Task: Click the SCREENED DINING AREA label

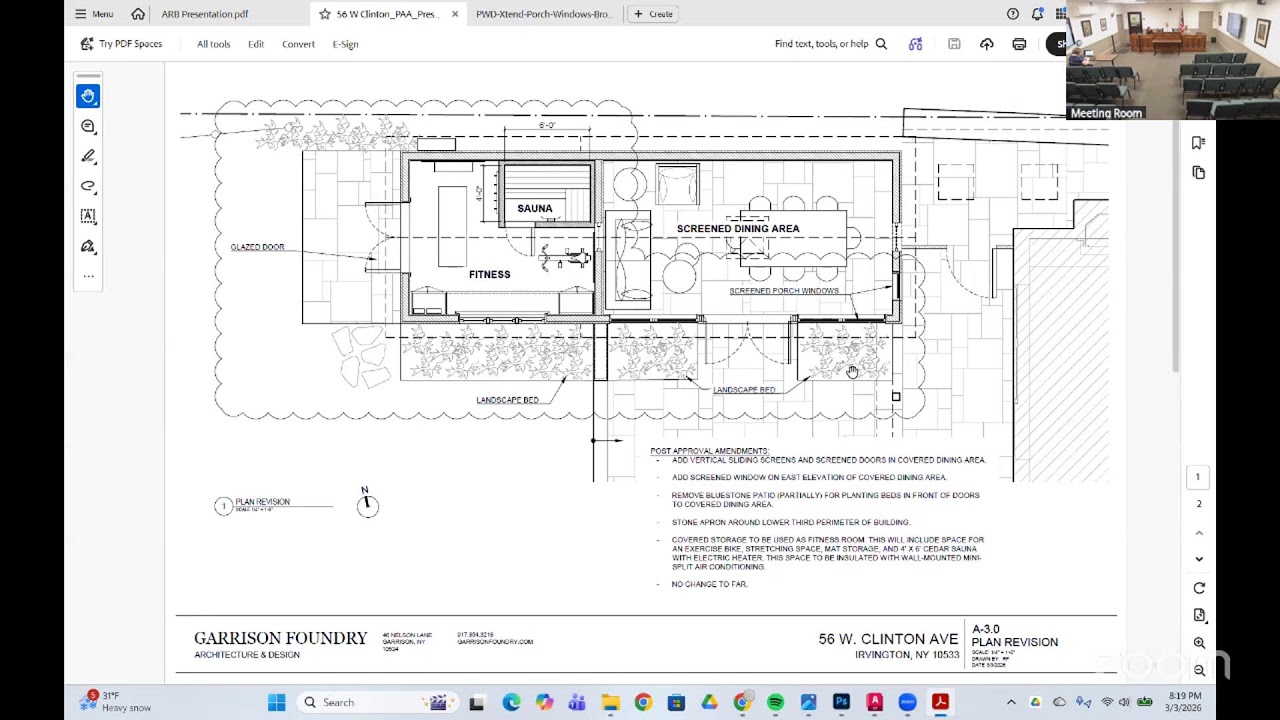Action: pyautogui.click(x=738, y=229)
